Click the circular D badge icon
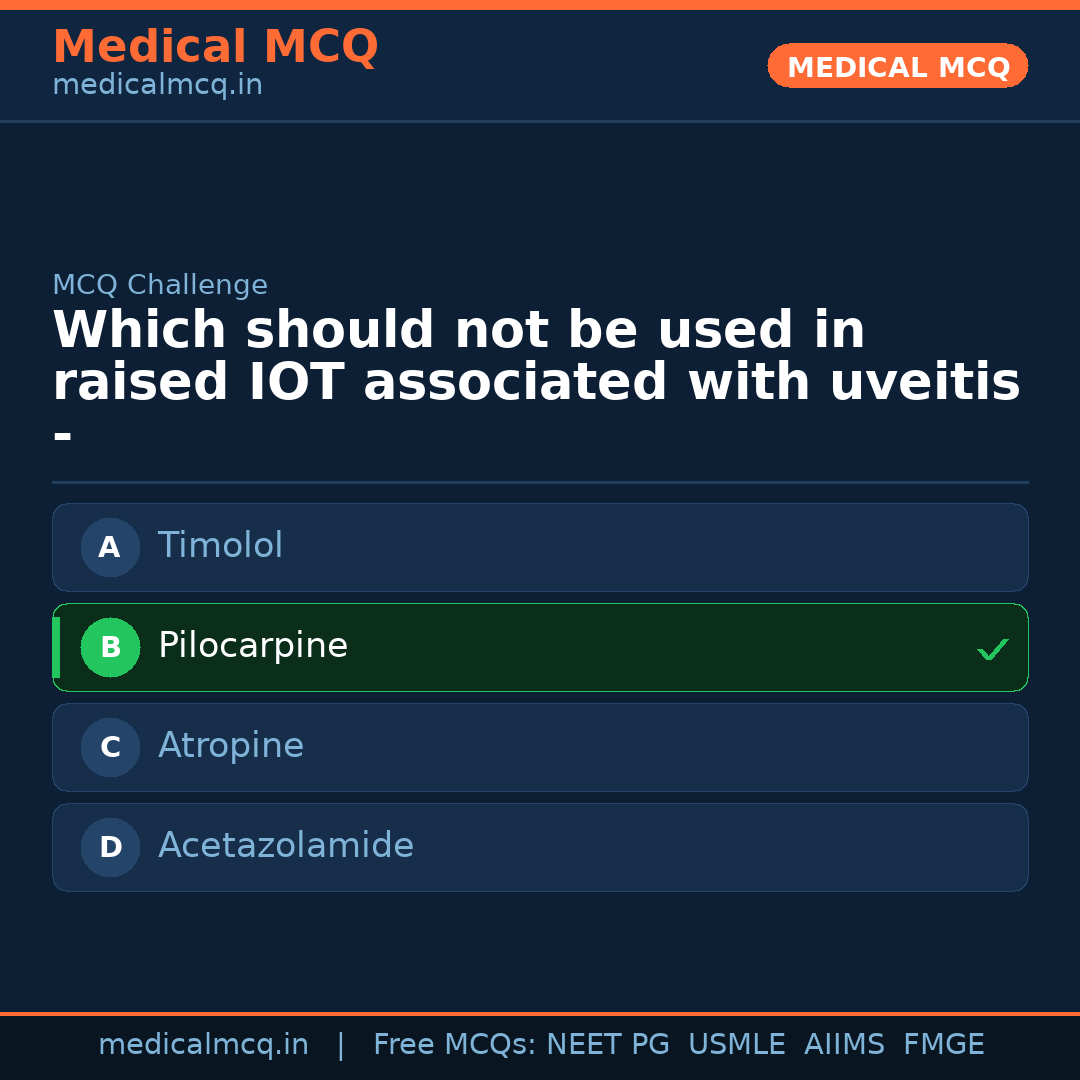 click(x=110, y=847)
